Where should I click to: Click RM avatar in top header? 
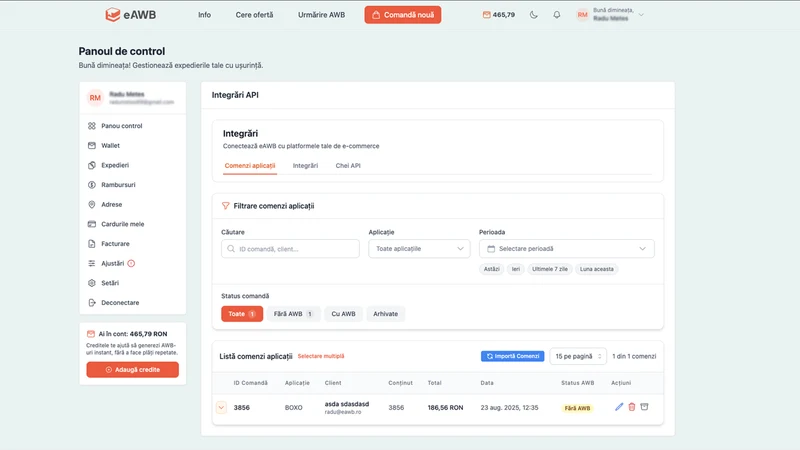click(582, 15)
